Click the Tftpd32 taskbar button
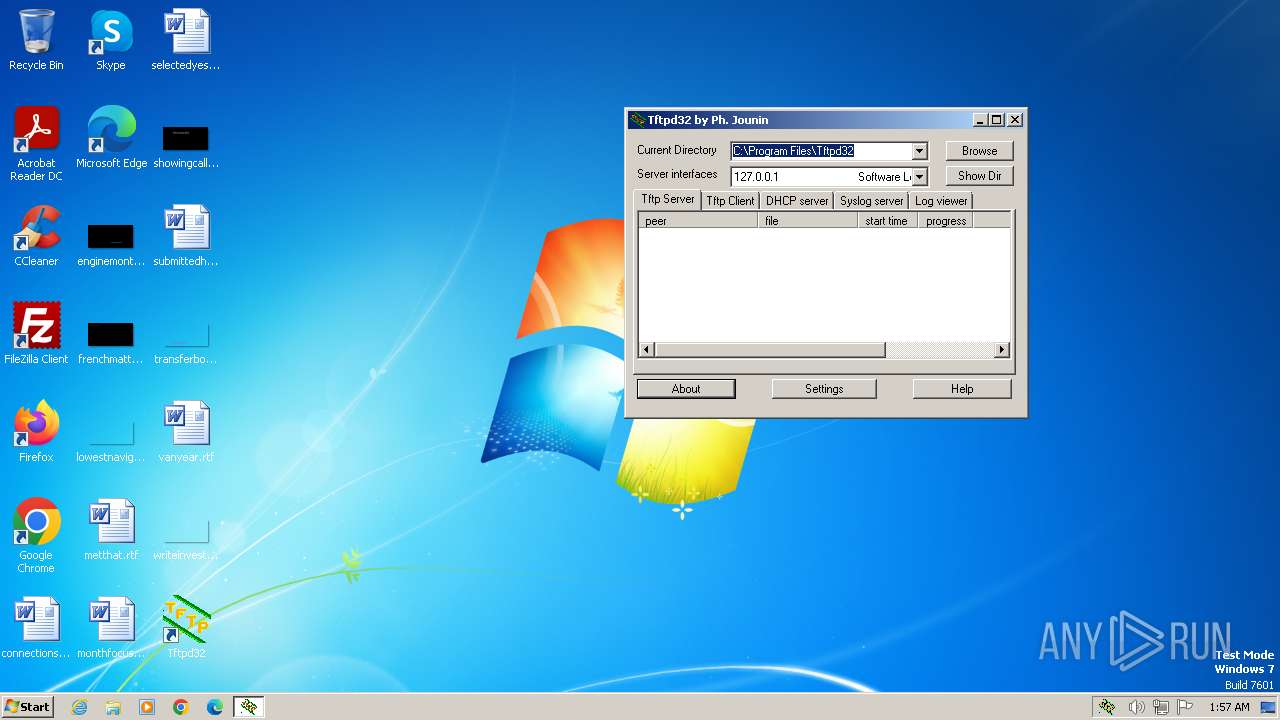1280x720 pixels. 249,707
